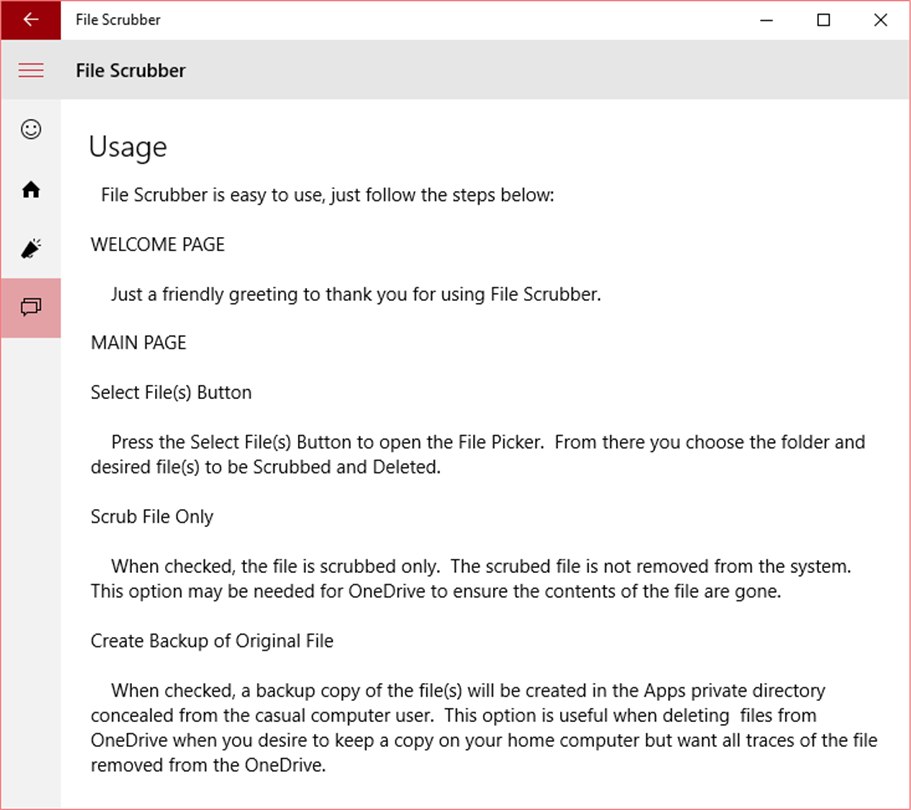Select the Usage chat bubbles icon
911x810 pixels.
31,307
